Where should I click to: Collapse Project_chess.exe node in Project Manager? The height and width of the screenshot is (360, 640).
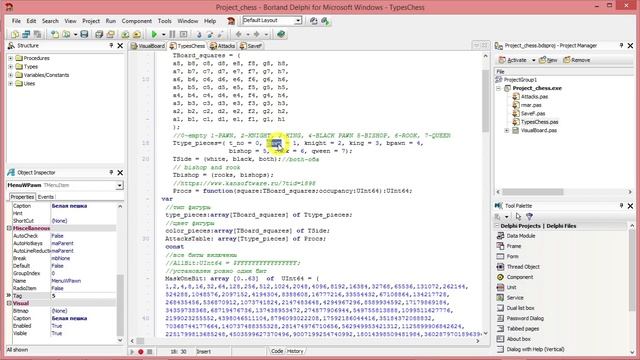point(498,88)
